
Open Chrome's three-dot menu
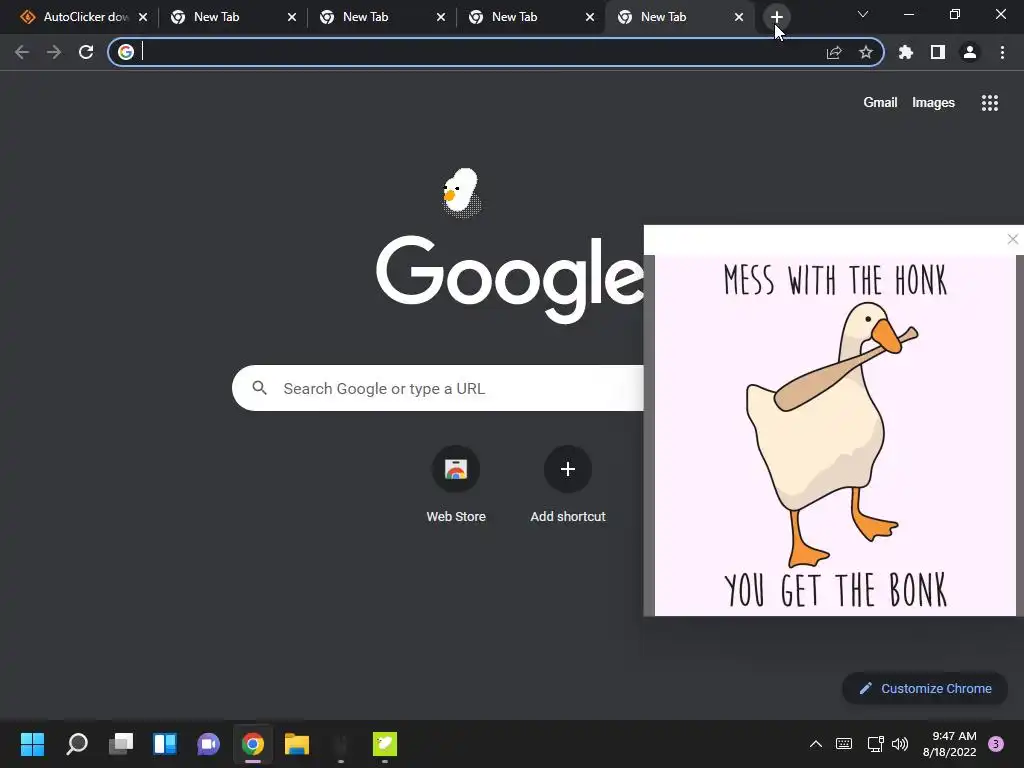[1002, 52]
